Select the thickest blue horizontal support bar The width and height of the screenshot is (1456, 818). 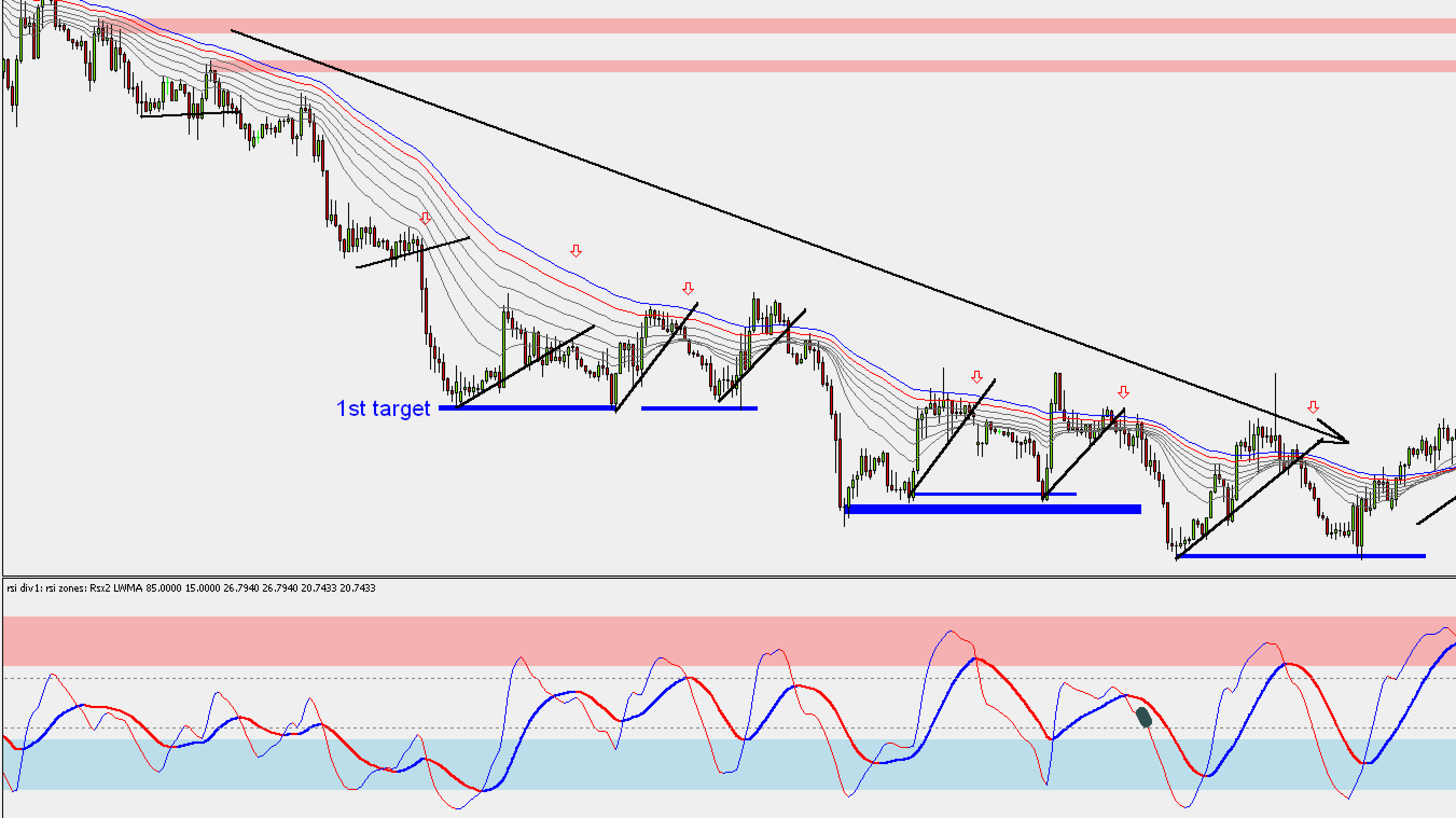click(993, 509)
